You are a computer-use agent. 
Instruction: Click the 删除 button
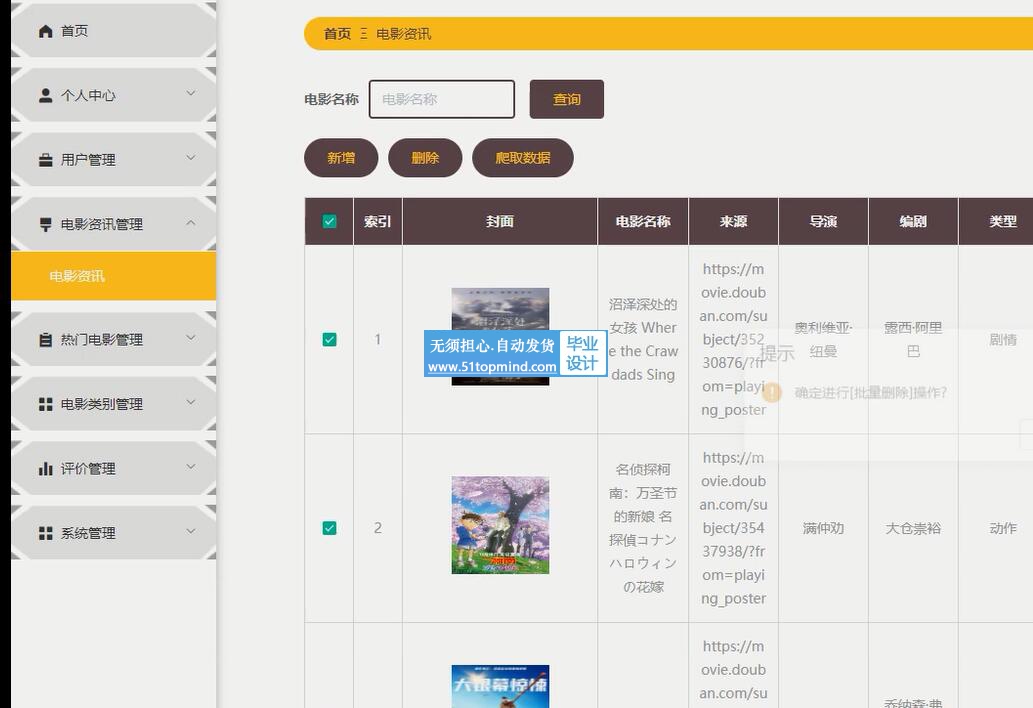(425, 158)
